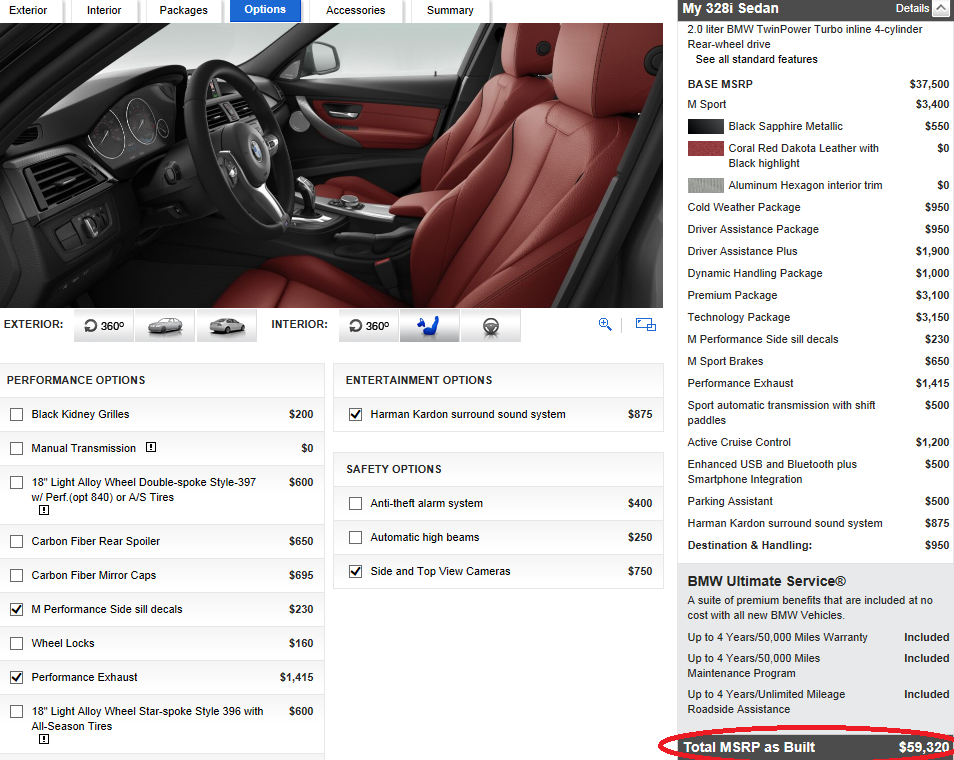Image resolution: width=954 pixels, height=760 pixels.
Task: Check Carbon Fiber Mirror Caps option
Action: [x=16, y=576]
